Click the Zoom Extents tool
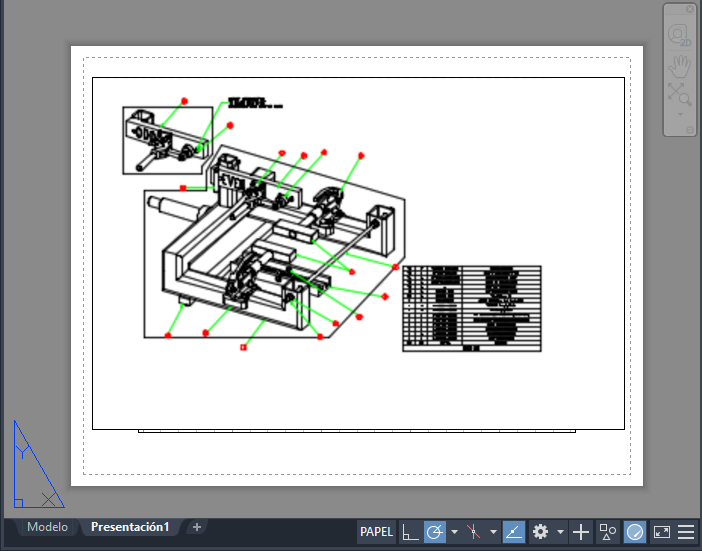702x551 pixels. pyautogui.click(x=679, y=94)
